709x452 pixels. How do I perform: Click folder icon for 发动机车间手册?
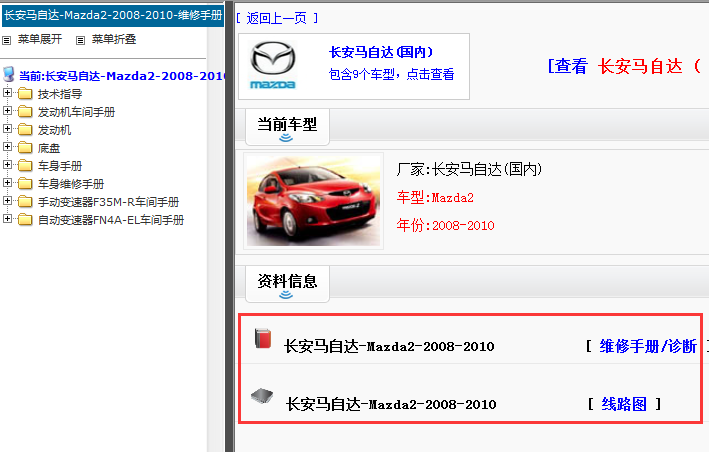(25, 112)
